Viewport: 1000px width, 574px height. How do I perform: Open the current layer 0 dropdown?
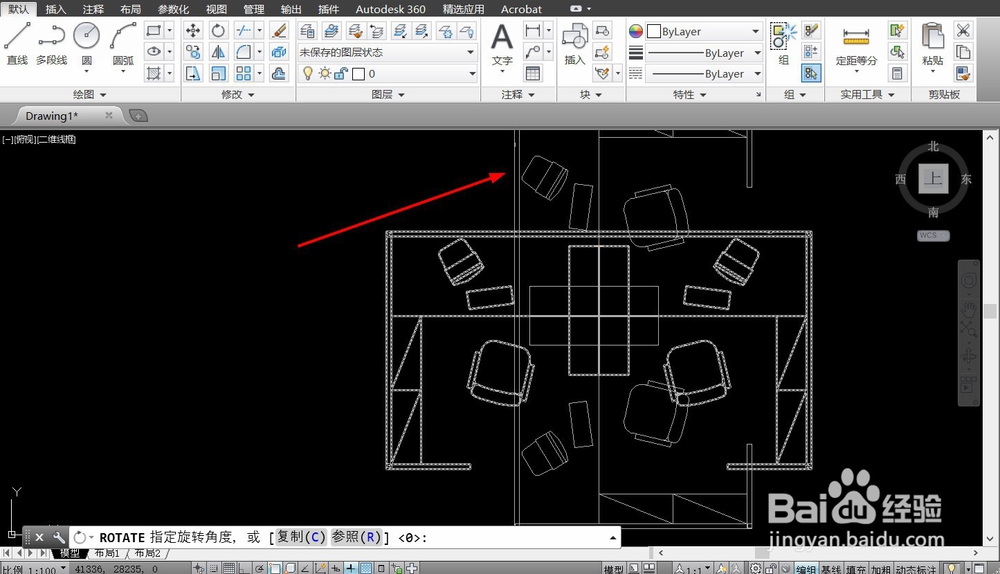point(388,73)
